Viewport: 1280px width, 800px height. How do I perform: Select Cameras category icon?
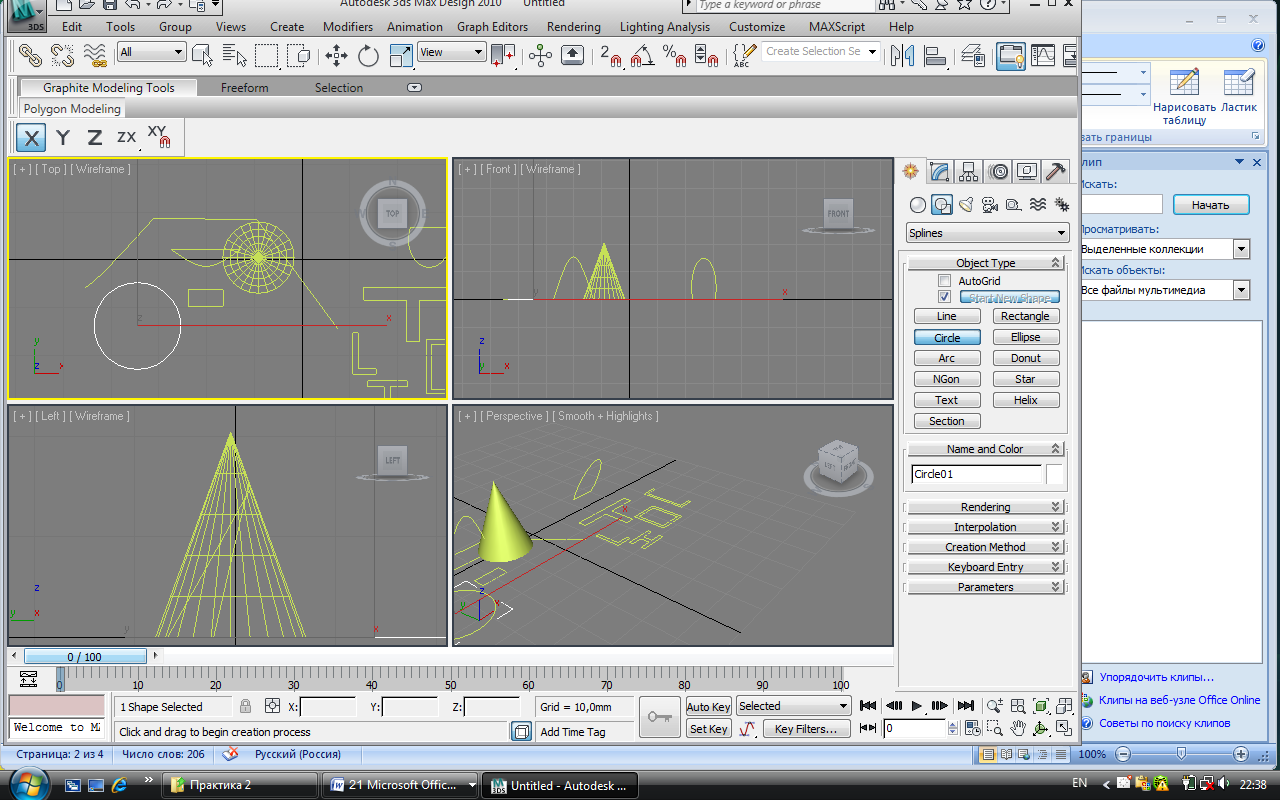pyautogui.click(x=989, y=205)
